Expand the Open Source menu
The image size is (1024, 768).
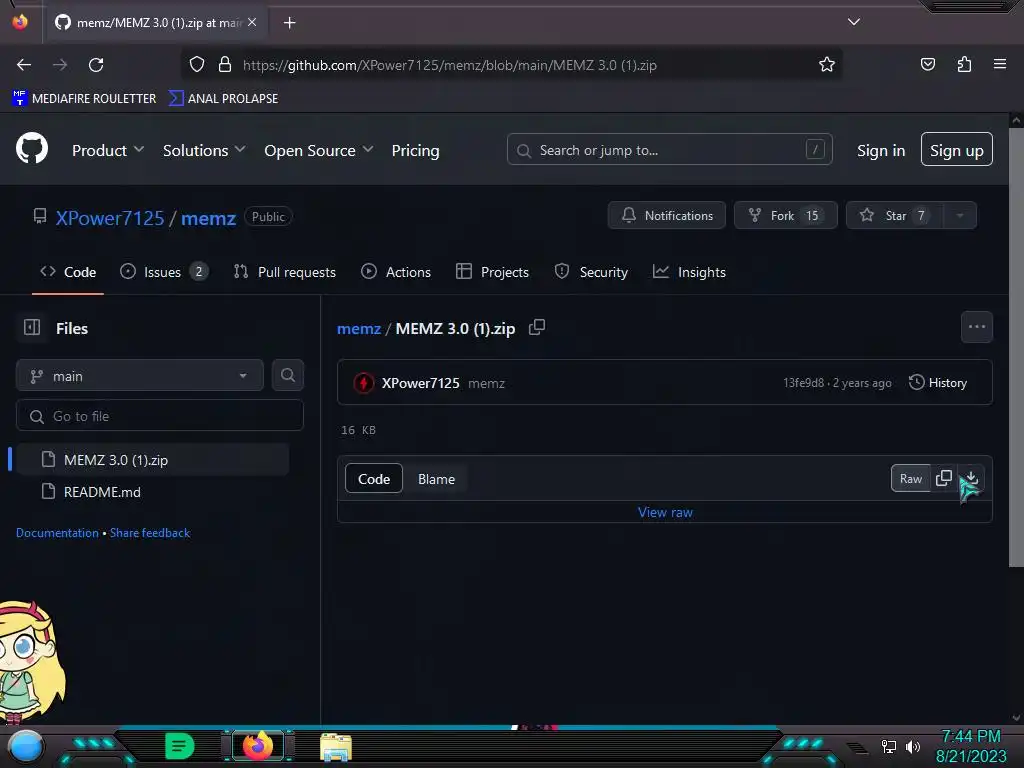click(x=319, y=150)
